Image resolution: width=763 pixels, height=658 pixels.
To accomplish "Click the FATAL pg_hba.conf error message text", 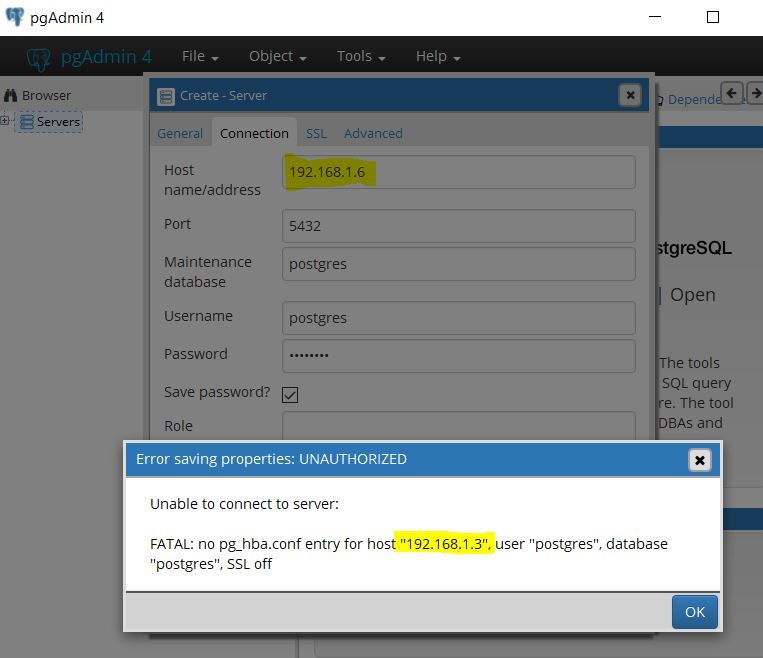I will pyautogui.click(x=409, y=554).
